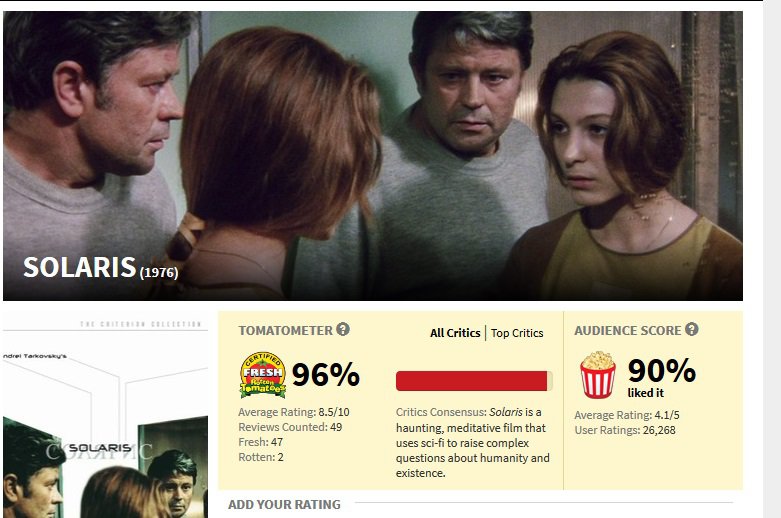Click the (1976) release year
This screenshot has height=518, width=781.
159,272
